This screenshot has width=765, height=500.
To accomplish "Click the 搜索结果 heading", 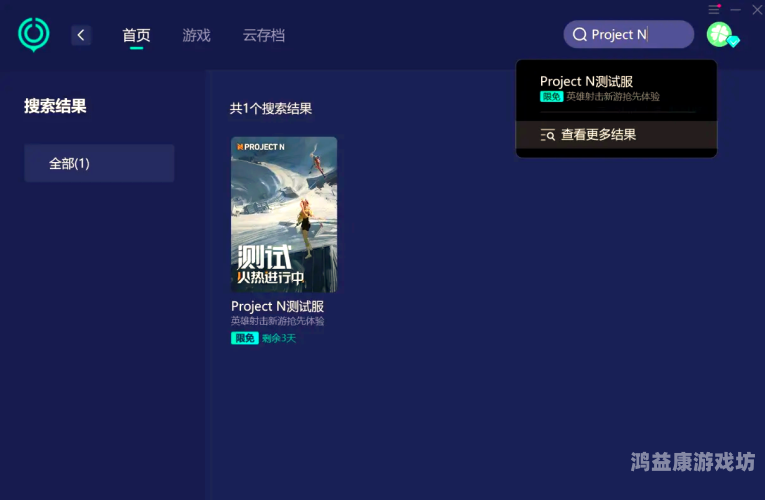I will click(x=55, y=106).
